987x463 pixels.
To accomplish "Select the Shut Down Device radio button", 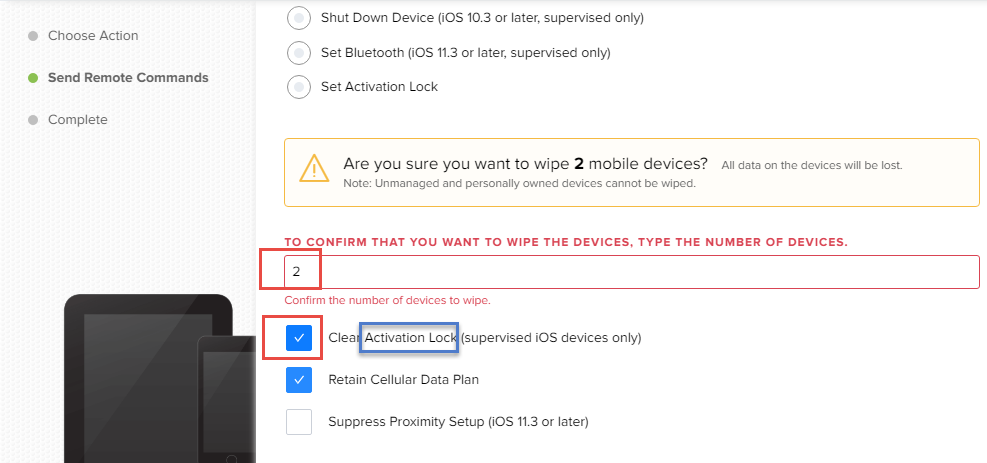I will pyautogui.click(x=299, y=18).
